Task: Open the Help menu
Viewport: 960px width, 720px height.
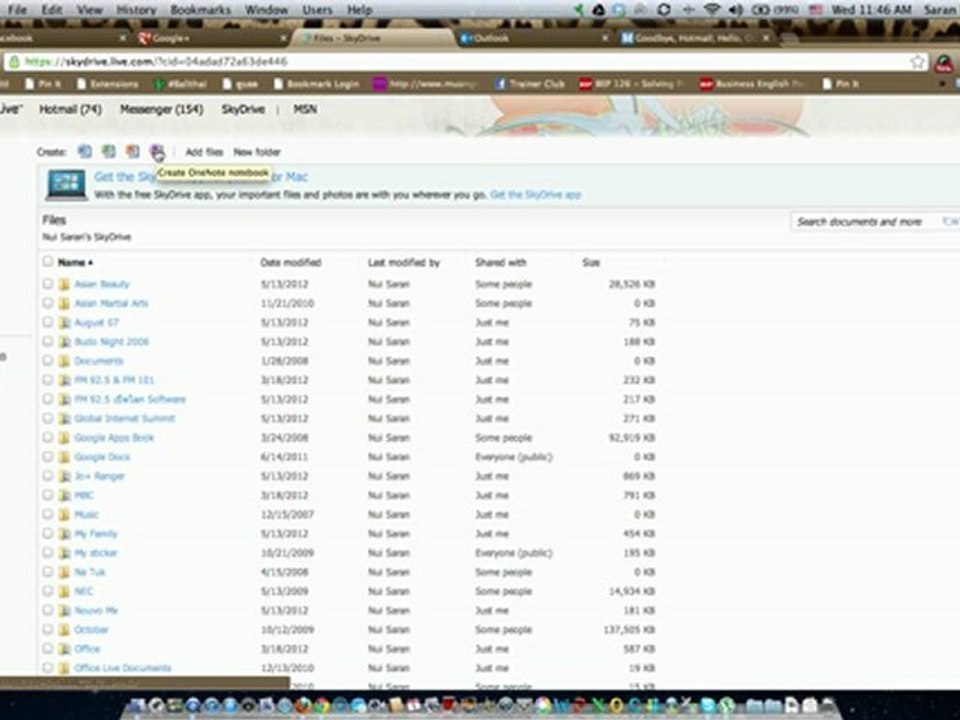Action: (x=359, y=10)
